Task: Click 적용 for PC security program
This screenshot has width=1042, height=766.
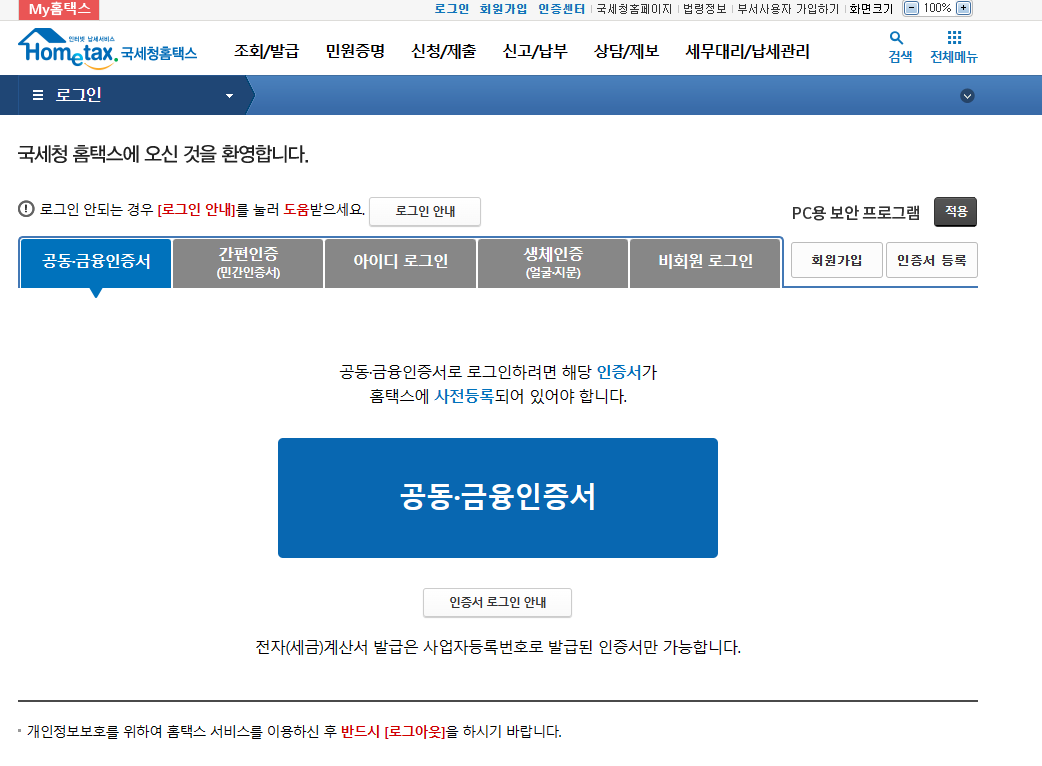Action: click(956, 211)
